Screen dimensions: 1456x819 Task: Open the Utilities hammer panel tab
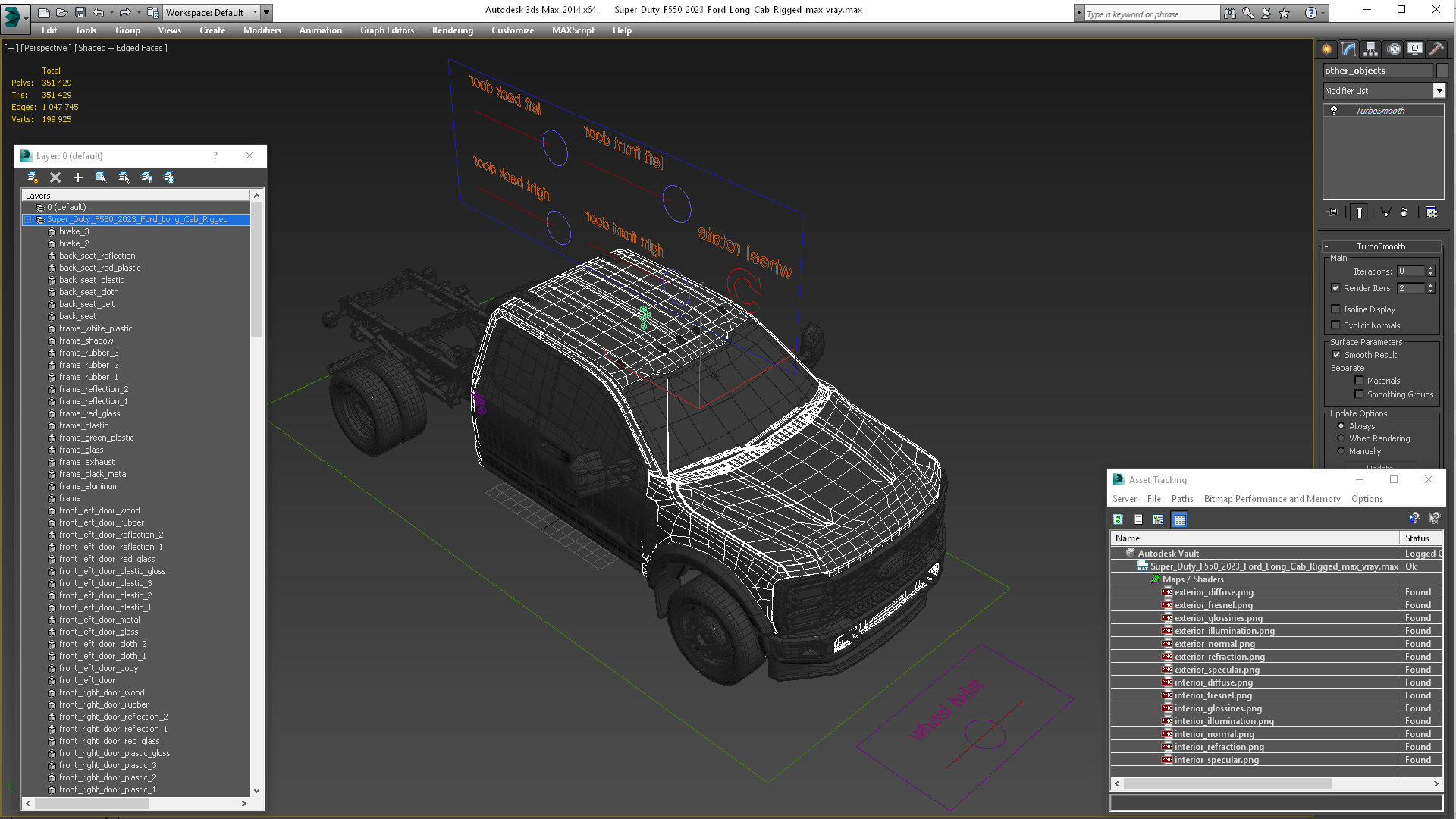(1436, 49)
